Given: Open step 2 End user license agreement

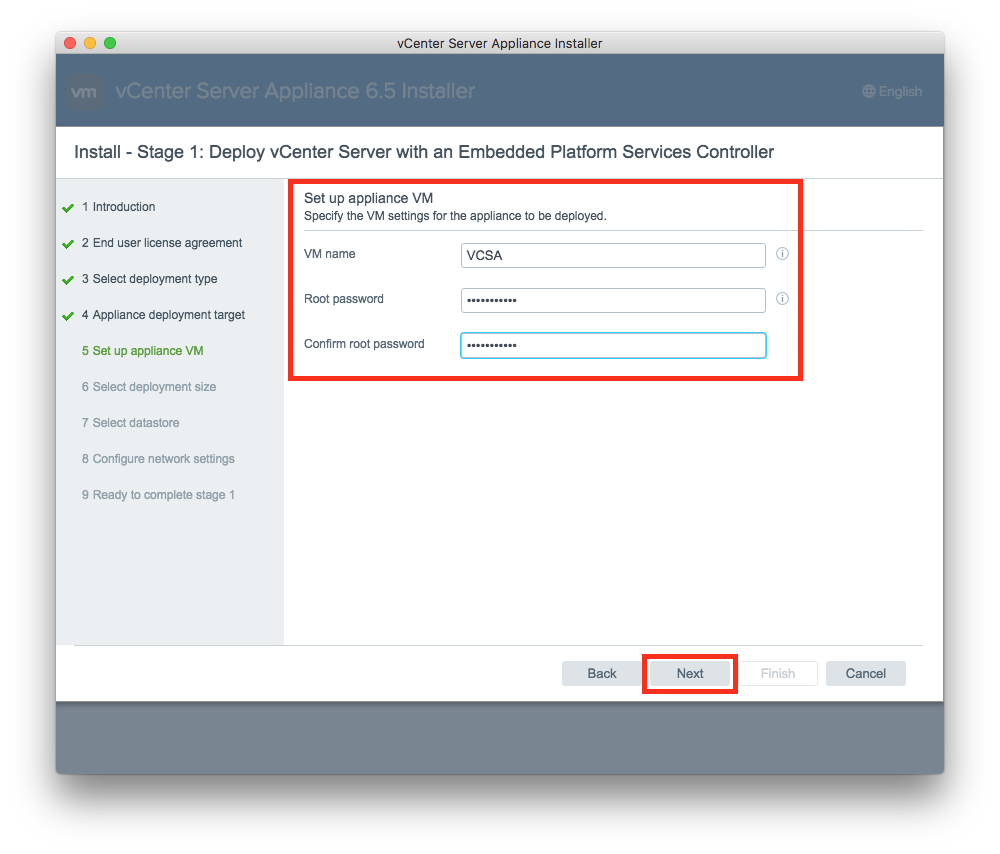Looking at the screenshot, I should pos(162,243).
